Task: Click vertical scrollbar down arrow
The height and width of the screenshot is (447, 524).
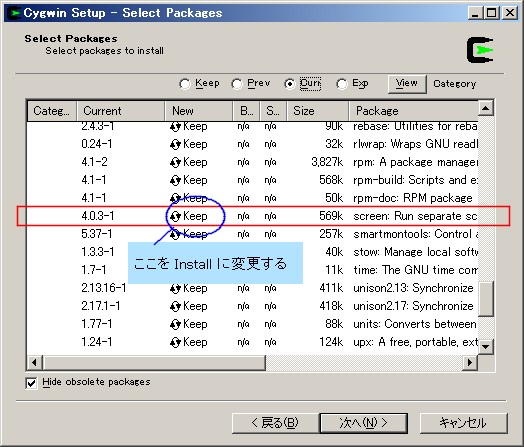Action: (486, 346)
